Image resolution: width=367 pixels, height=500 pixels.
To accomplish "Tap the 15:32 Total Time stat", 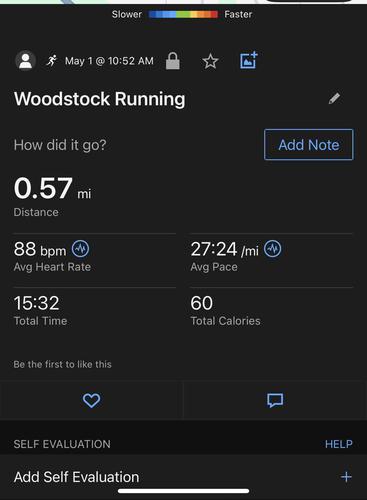I will click(x=40, y=310).
